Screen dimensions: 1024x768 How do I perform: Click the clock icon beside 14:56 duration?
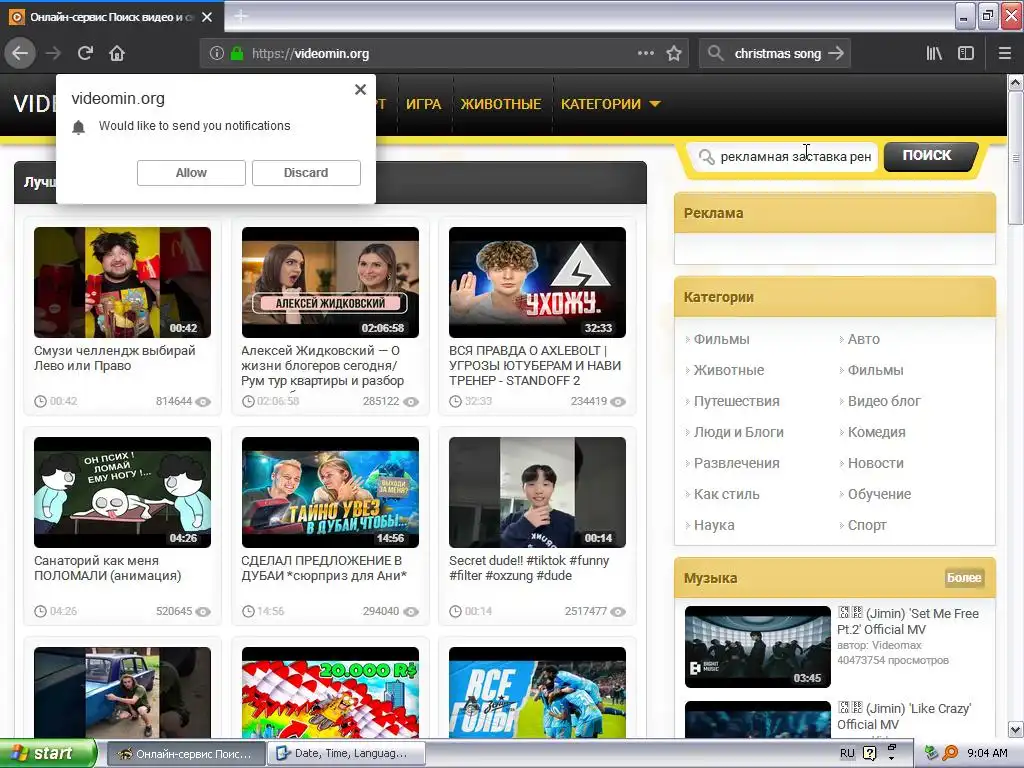[248, 612]
